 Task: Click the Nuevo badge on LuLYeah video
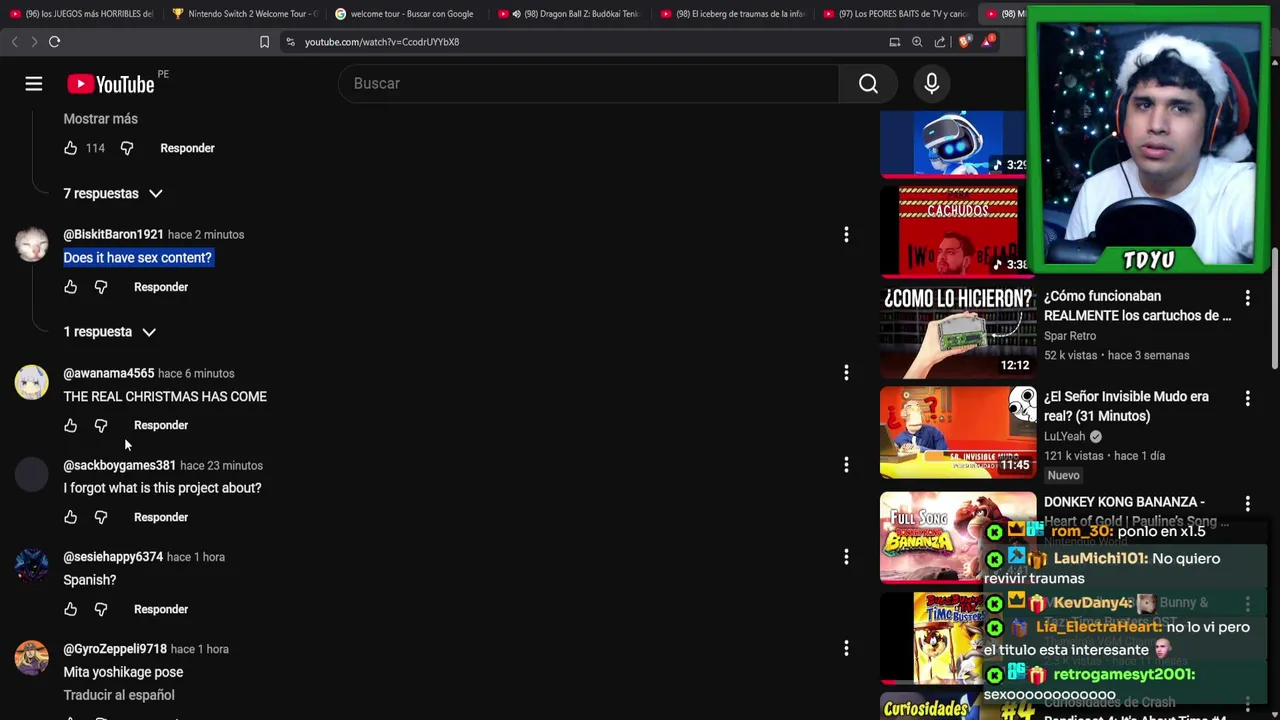1063,475
